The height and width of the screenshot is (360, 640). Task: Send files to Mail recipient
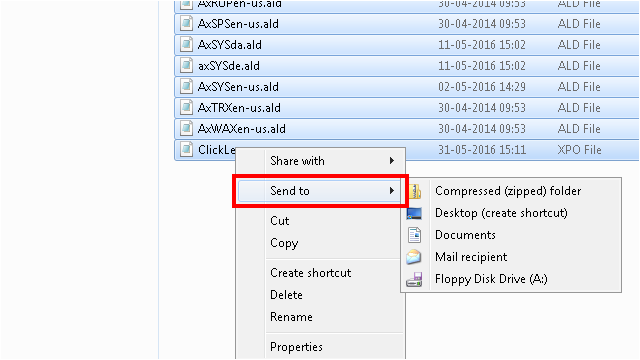[511, 257]
